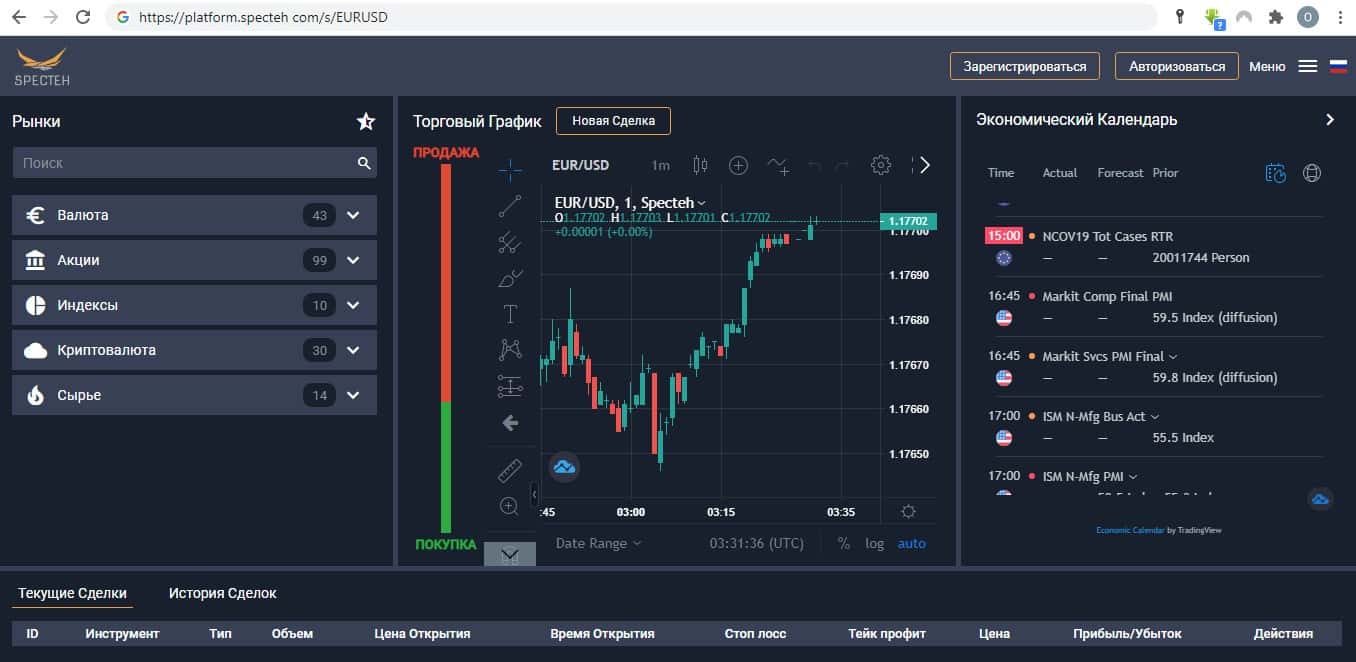Open the hamburger menu icon
Viewport: 1356px width, 662px height.
point(1307,66)
